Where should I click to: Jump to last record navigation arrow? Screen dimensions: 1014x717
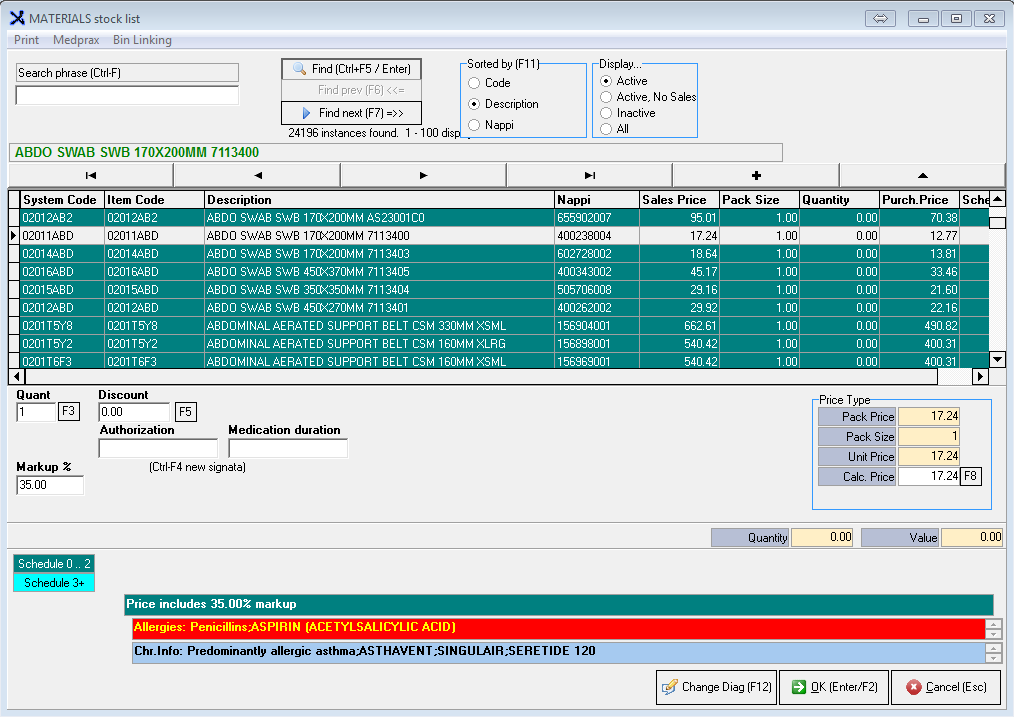tap(589, 175)
